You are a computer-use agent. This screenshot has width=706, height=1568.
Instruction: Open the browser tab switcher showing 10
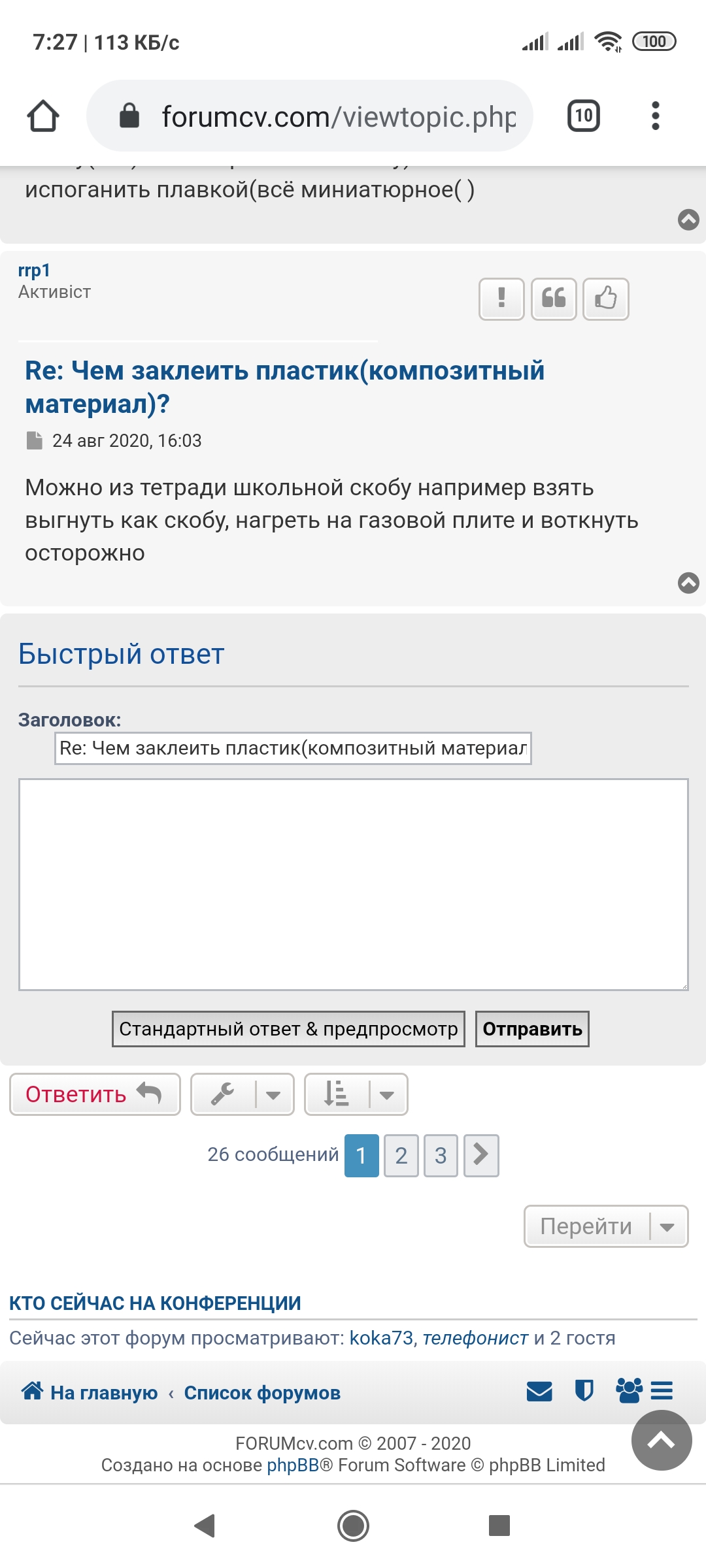(x=583, y=116)
